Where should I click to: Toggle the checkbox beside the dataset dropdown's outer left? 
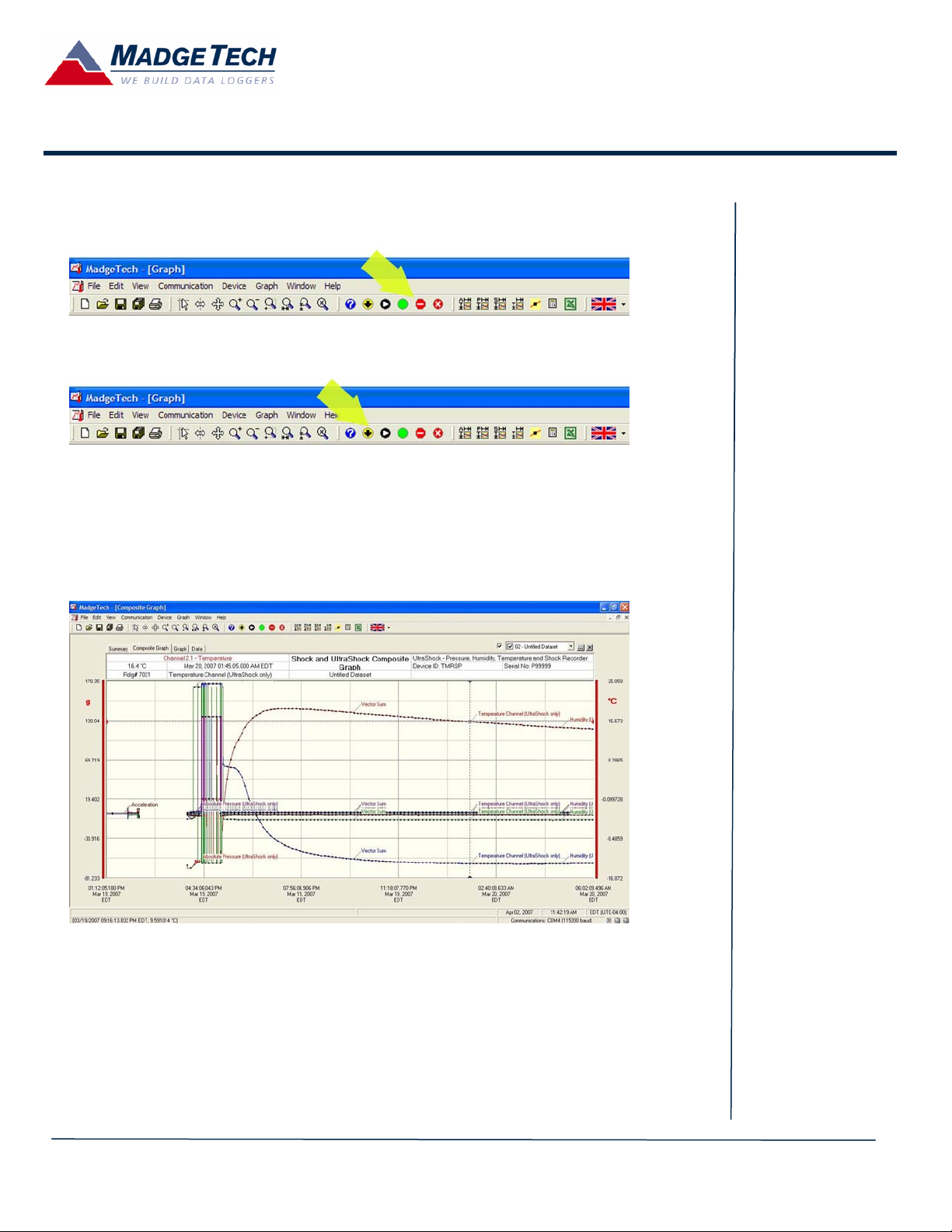(x=499, y=646)
